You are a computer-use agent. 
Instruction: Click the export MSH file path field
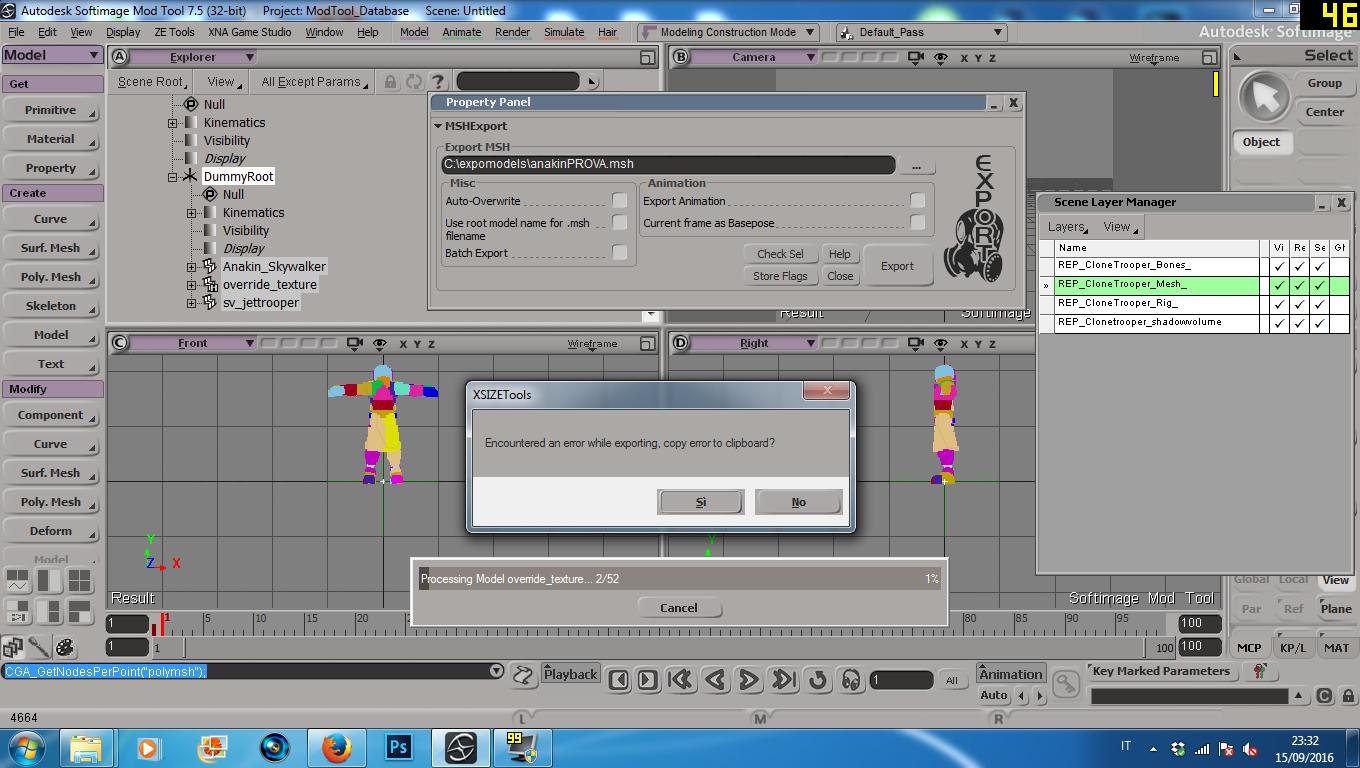click(x=668, y=165)
